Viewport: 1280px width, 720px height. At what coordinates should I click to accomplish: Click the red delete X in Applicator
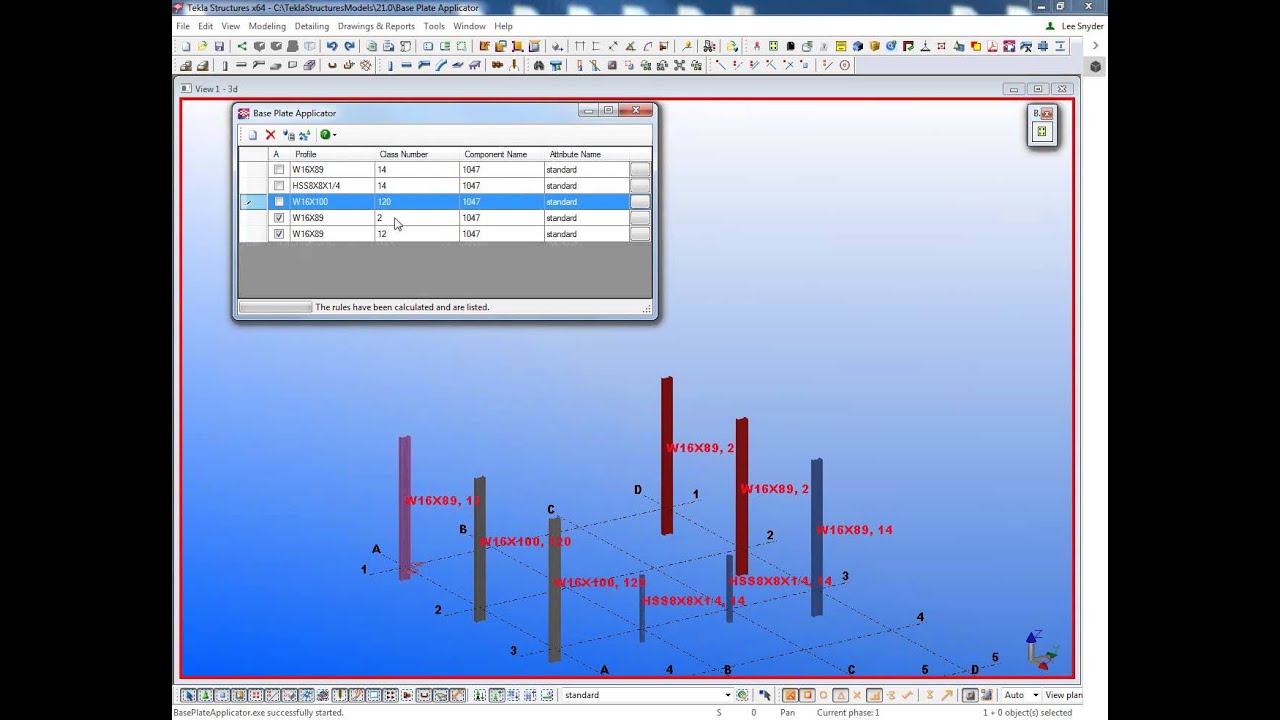[x=270, y=135]
